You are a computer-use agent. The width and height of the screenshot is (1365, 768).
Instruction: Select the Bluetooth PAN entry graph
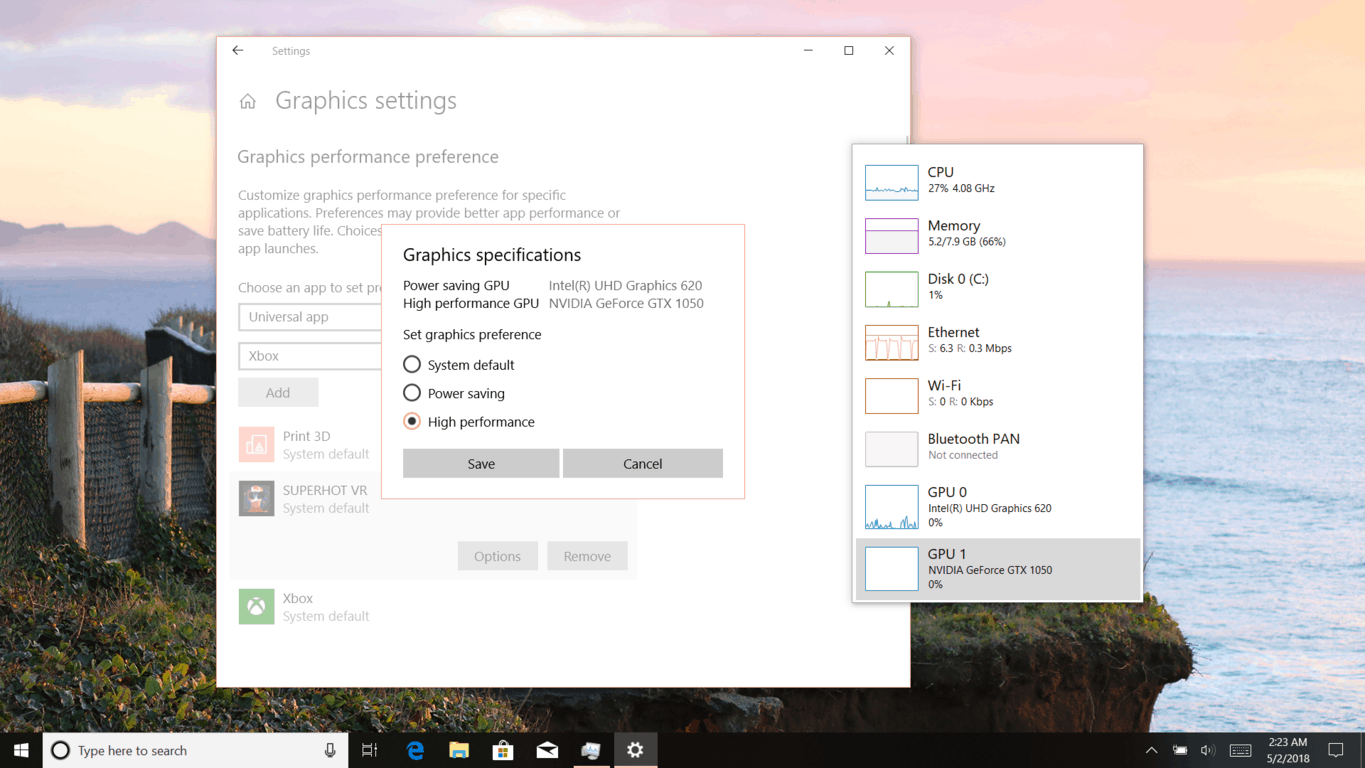(891, 449)
